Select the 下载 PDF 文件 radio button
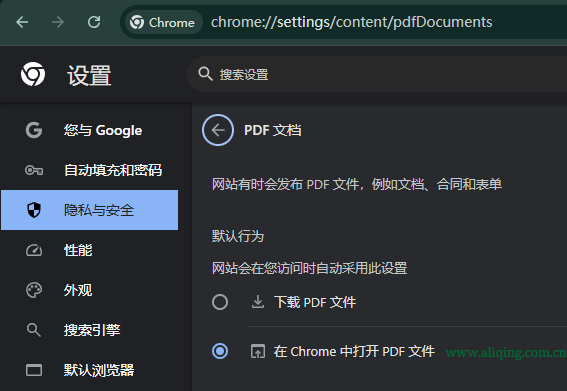 pos(220,302)
